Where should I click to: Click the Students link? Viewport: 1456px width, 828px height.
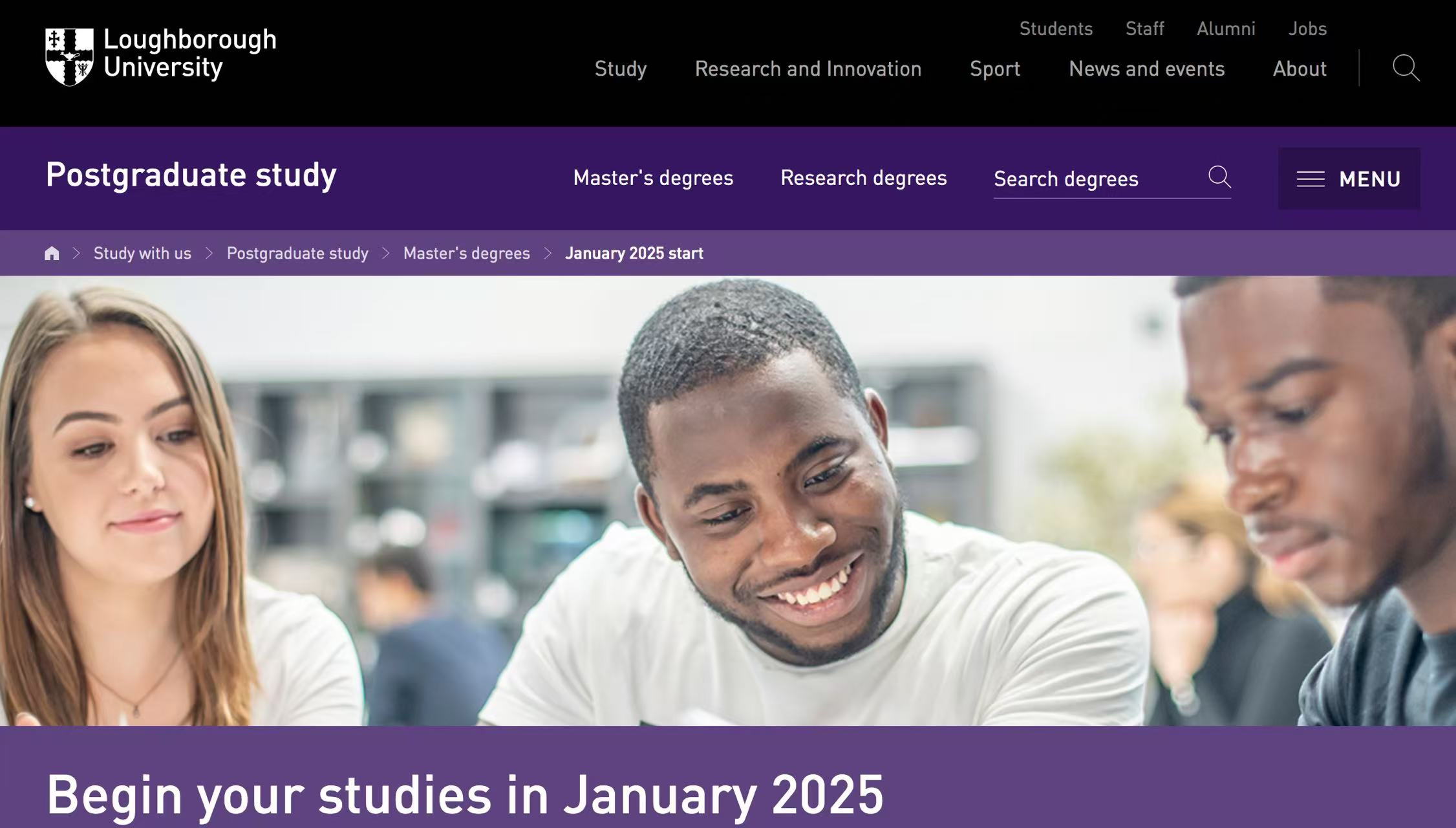click(1056, 28)
